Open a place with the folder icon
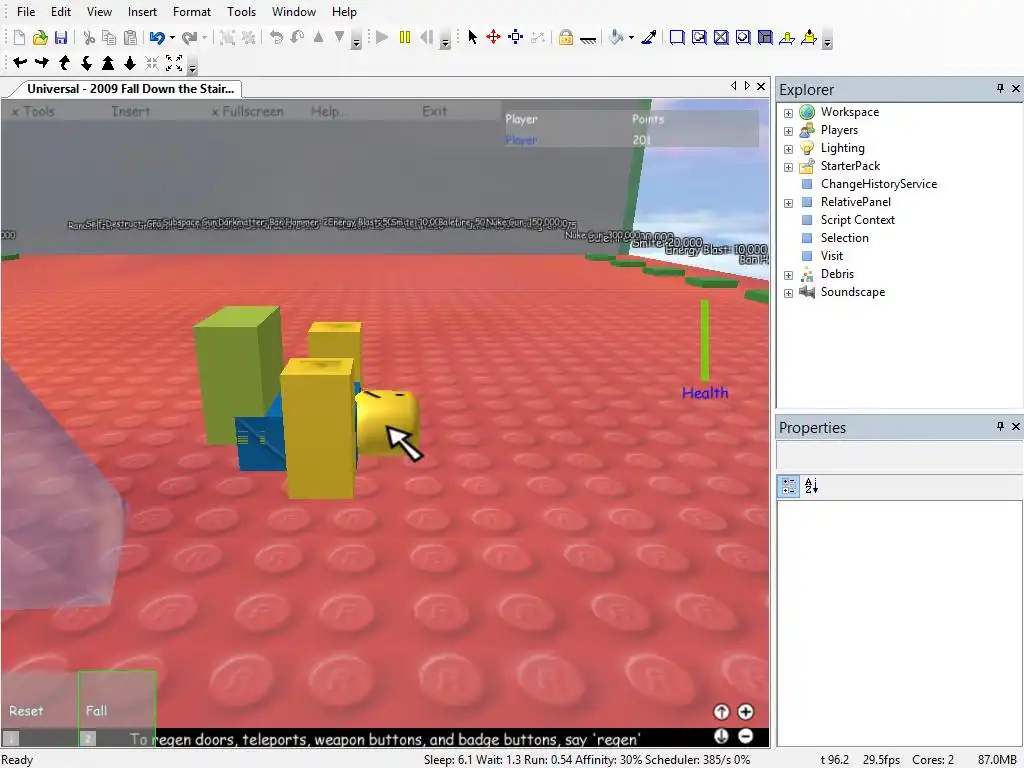Screen dimensions: 1024x768 click(40, 38)
